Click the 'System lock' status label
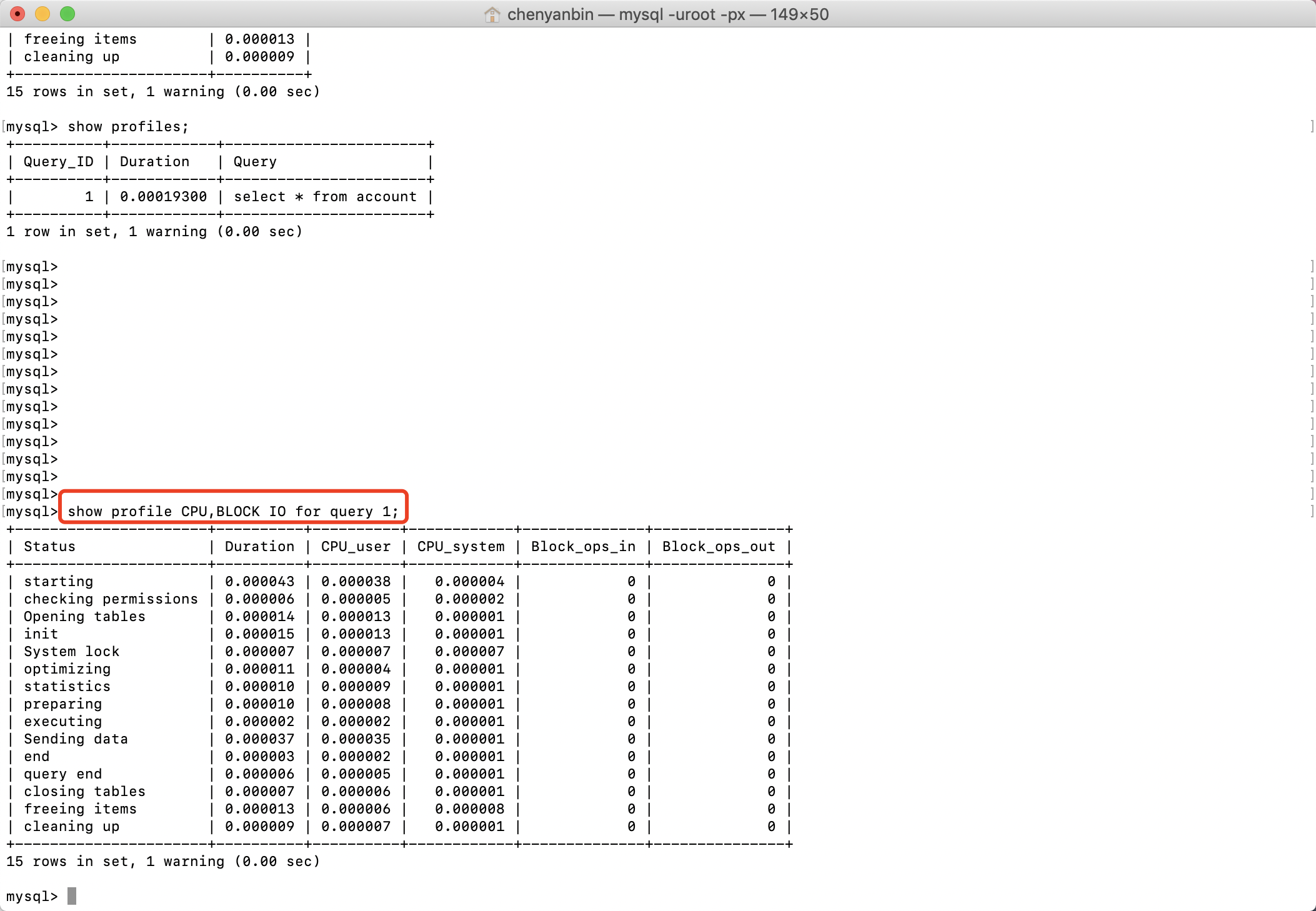The image size is (1316, 911). click(71, 652)
